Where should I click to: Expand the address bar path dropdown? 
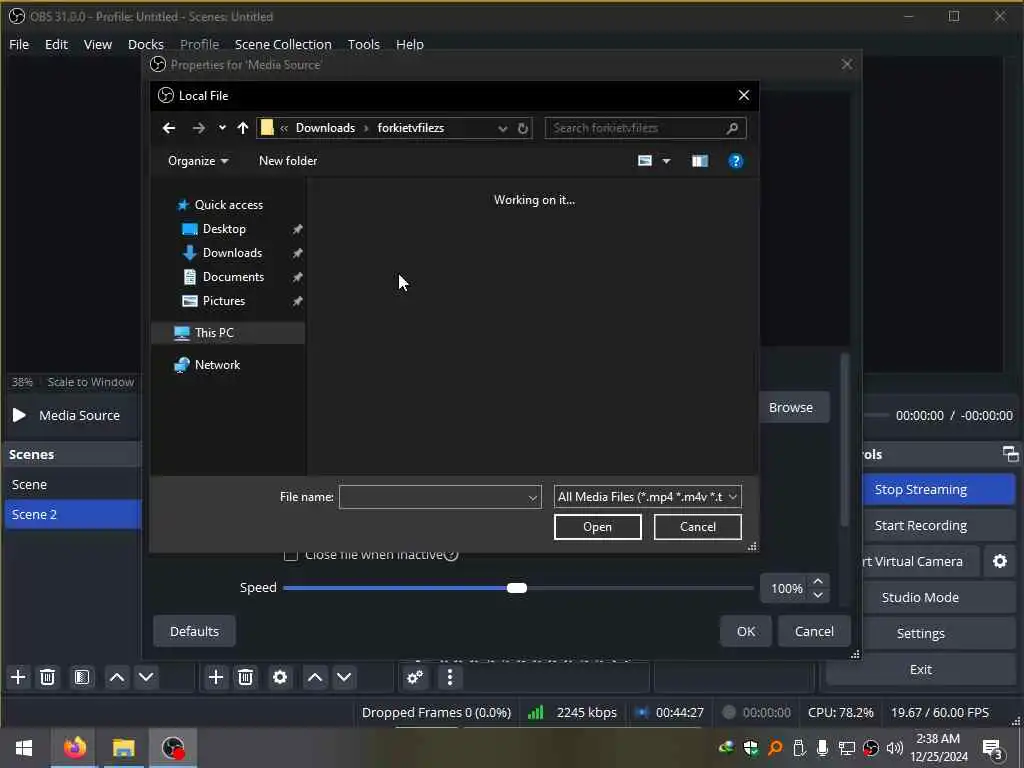pyautogui.click(x=502, y=128)
